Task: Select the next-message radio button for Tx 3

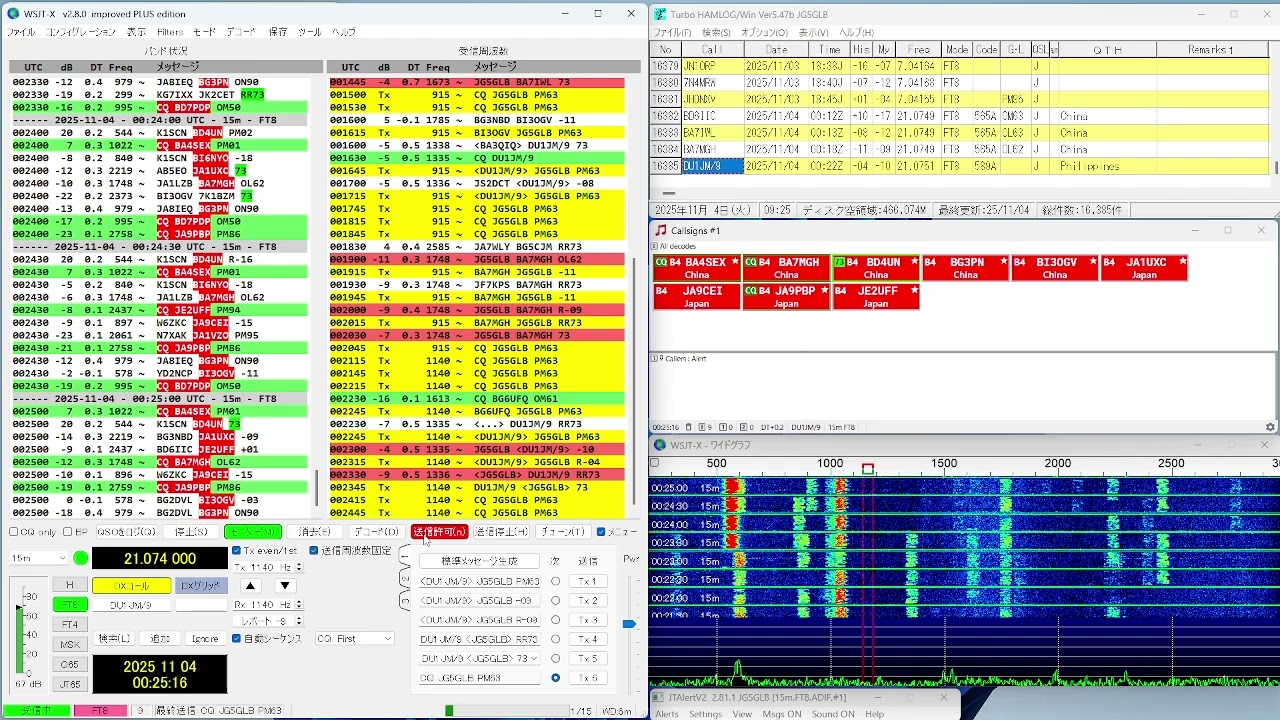Action: point(555,620)
